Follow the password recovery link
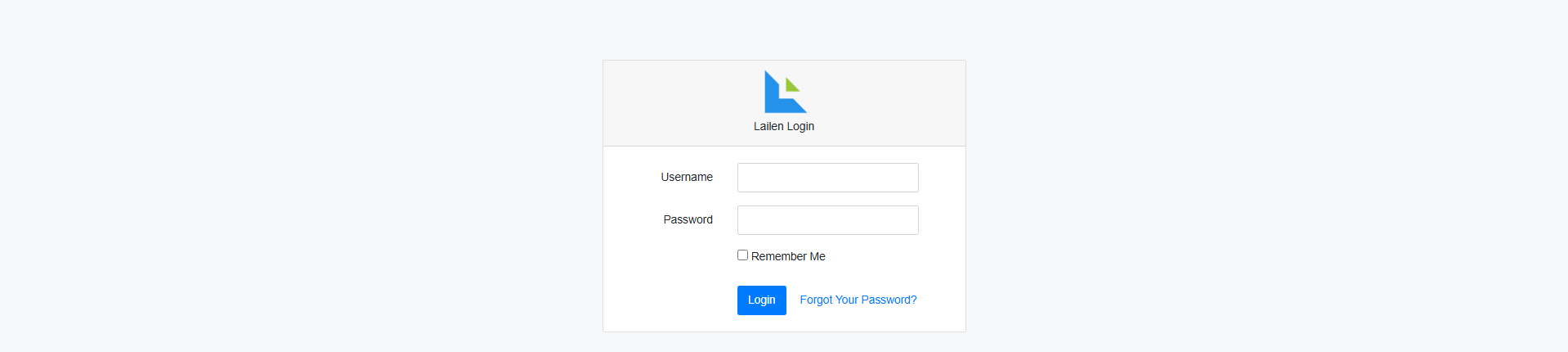Screen dimensions: 1568x352 click(x=858, y=300)
